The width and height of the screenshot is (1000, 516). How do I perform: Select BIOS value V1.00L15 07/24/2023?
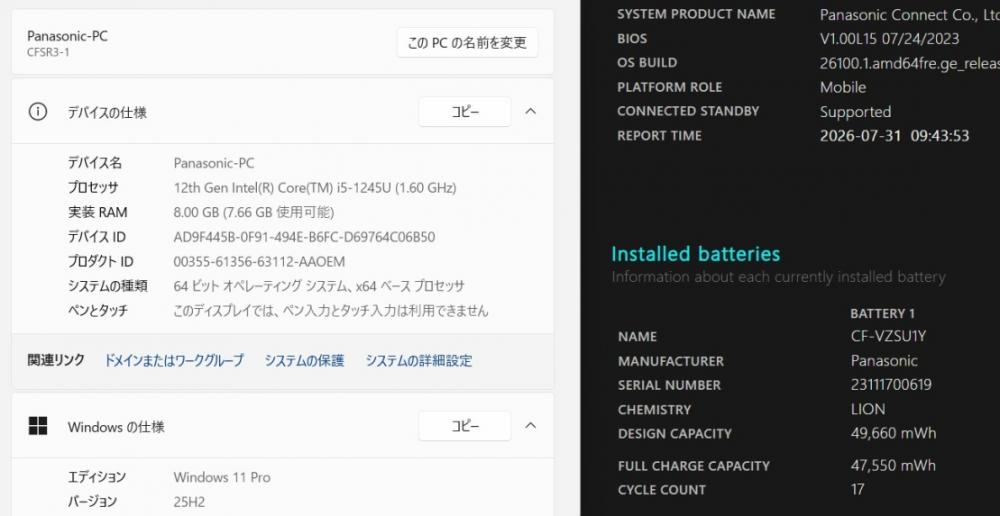[x=890, y=38]
